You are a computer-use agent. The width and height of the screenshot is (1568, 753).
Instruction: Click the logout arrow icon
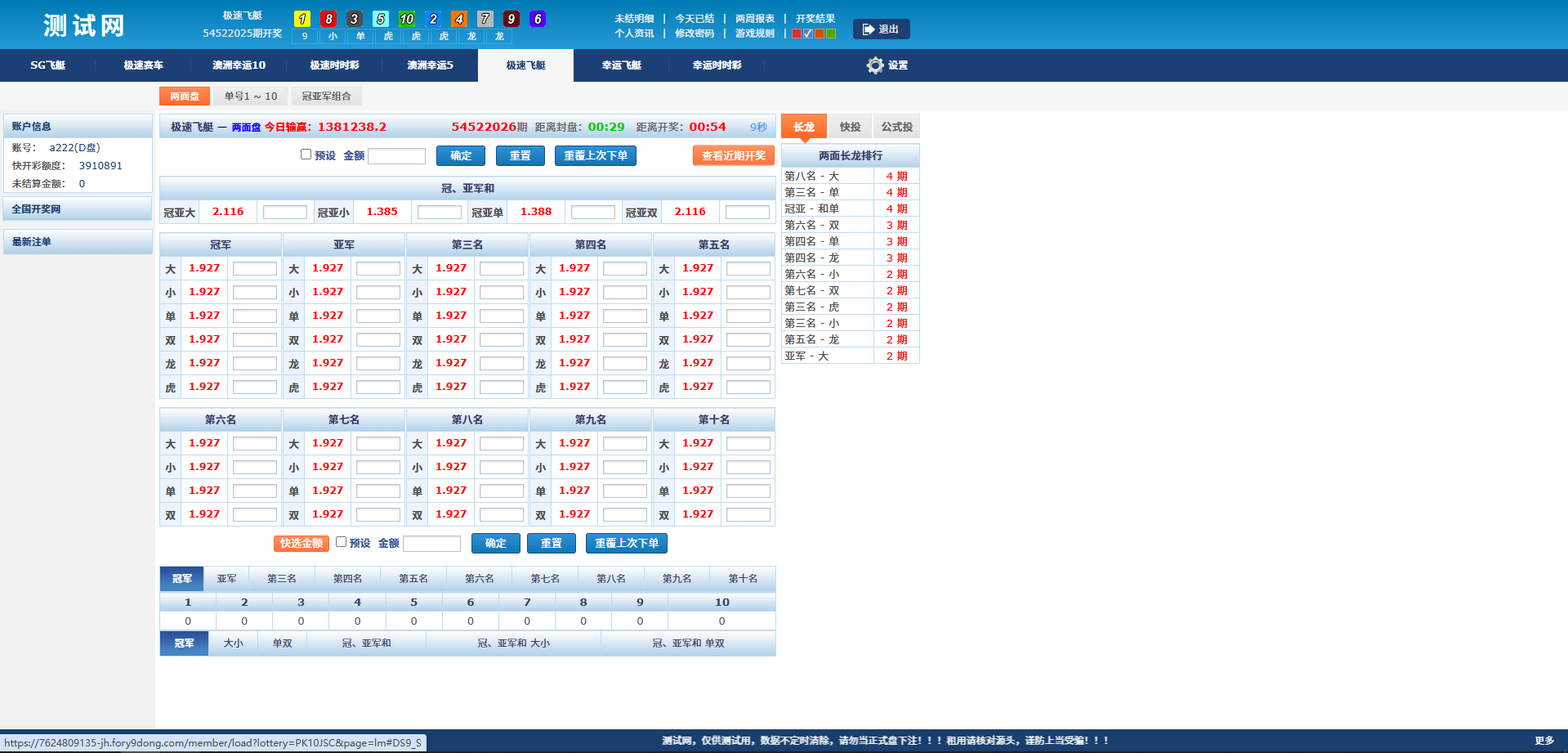tap(868, 29)
